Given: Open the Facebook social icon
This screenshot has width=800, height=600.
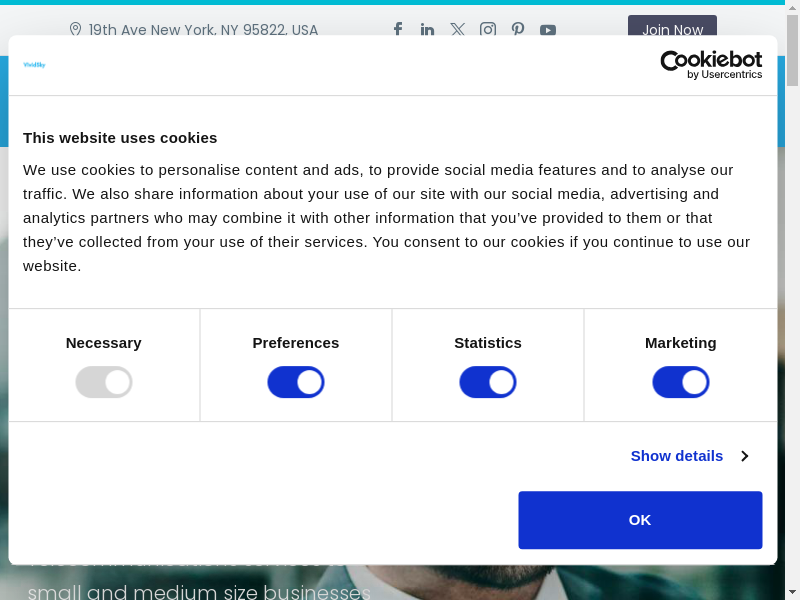Looking at the screenshot, I should point(397,30).
